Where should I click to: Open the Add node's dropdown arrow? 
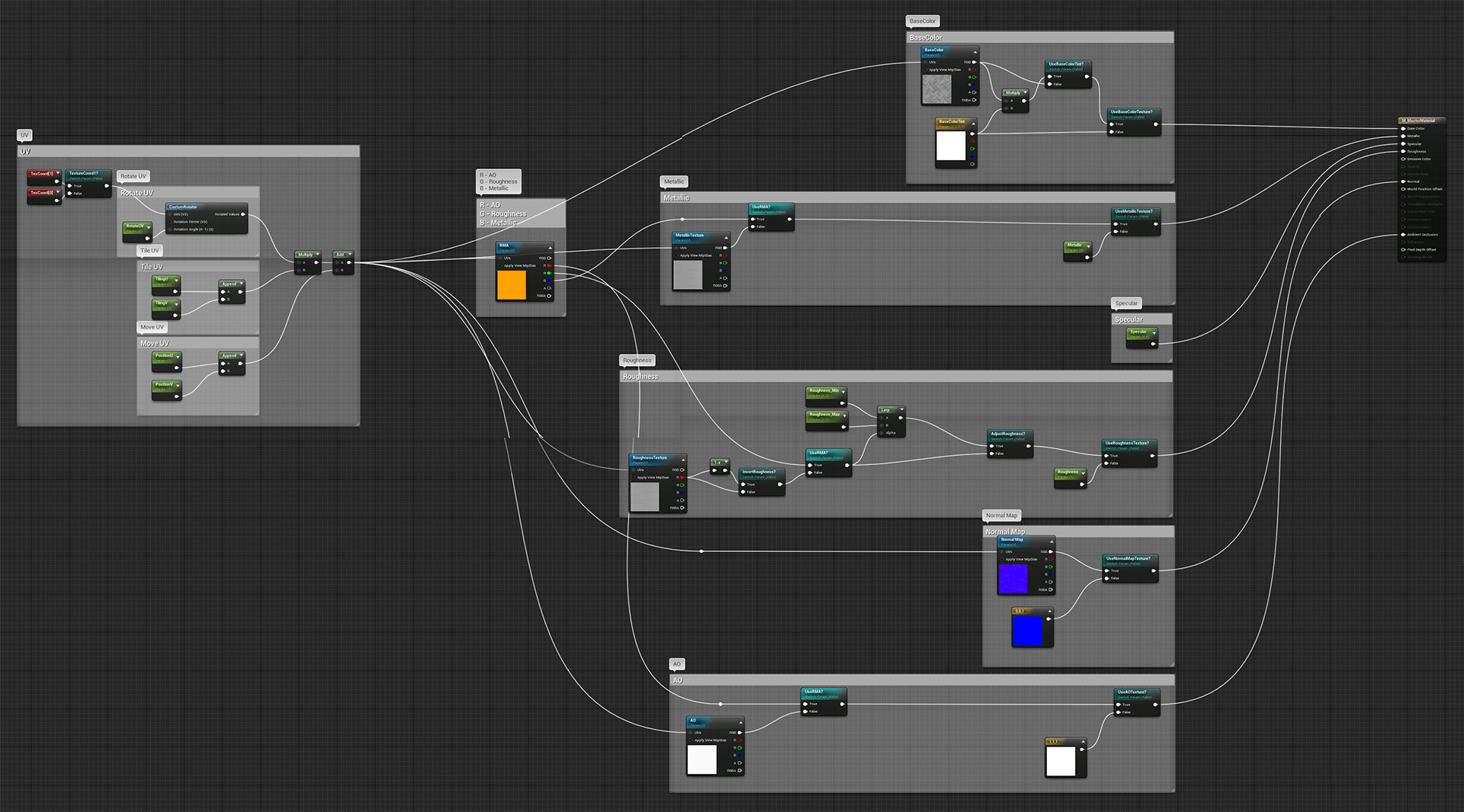click(350, 255)
